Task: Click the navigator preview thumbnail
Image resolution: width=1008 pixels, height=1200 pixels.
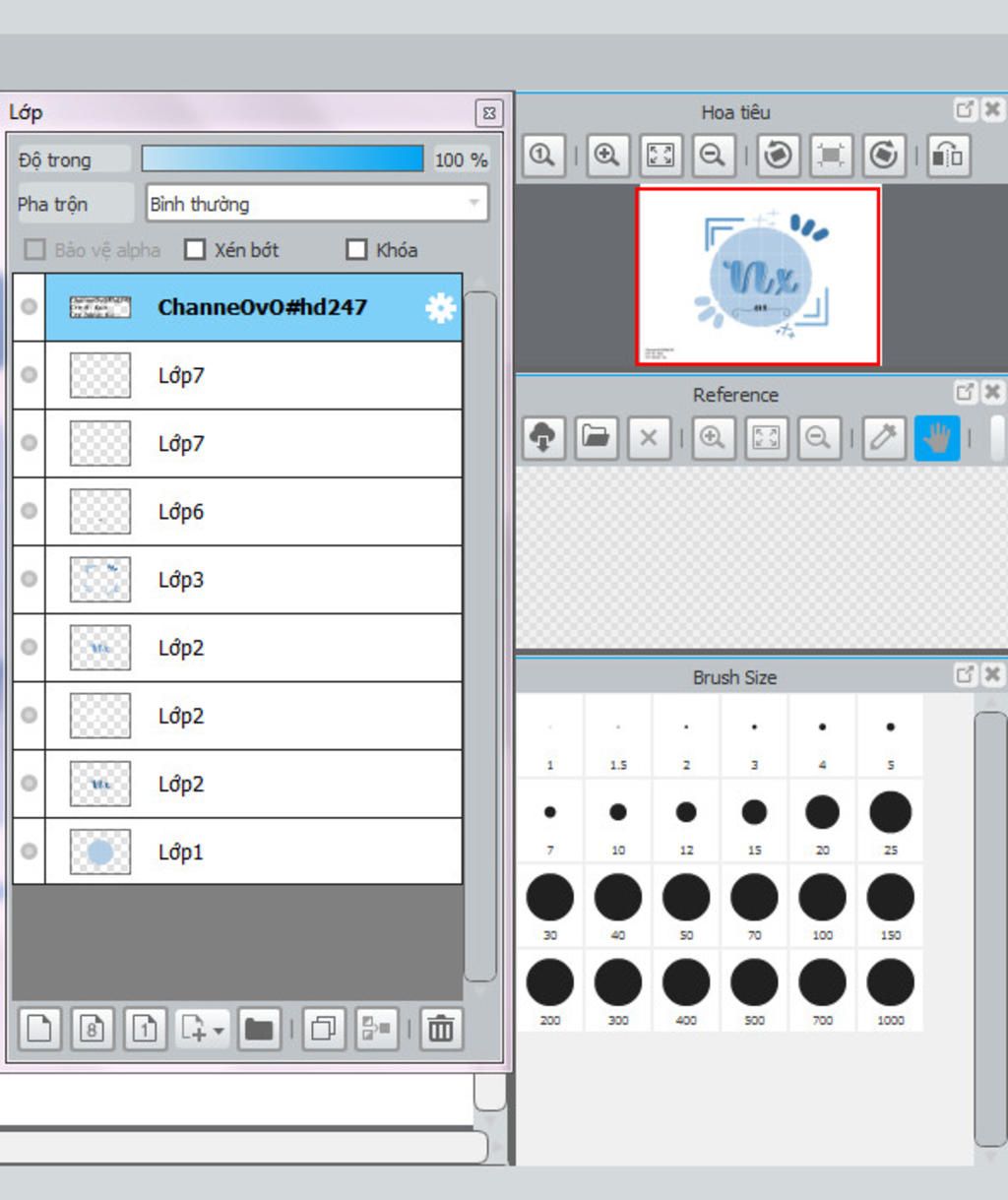Action: [x=758, y=277]
